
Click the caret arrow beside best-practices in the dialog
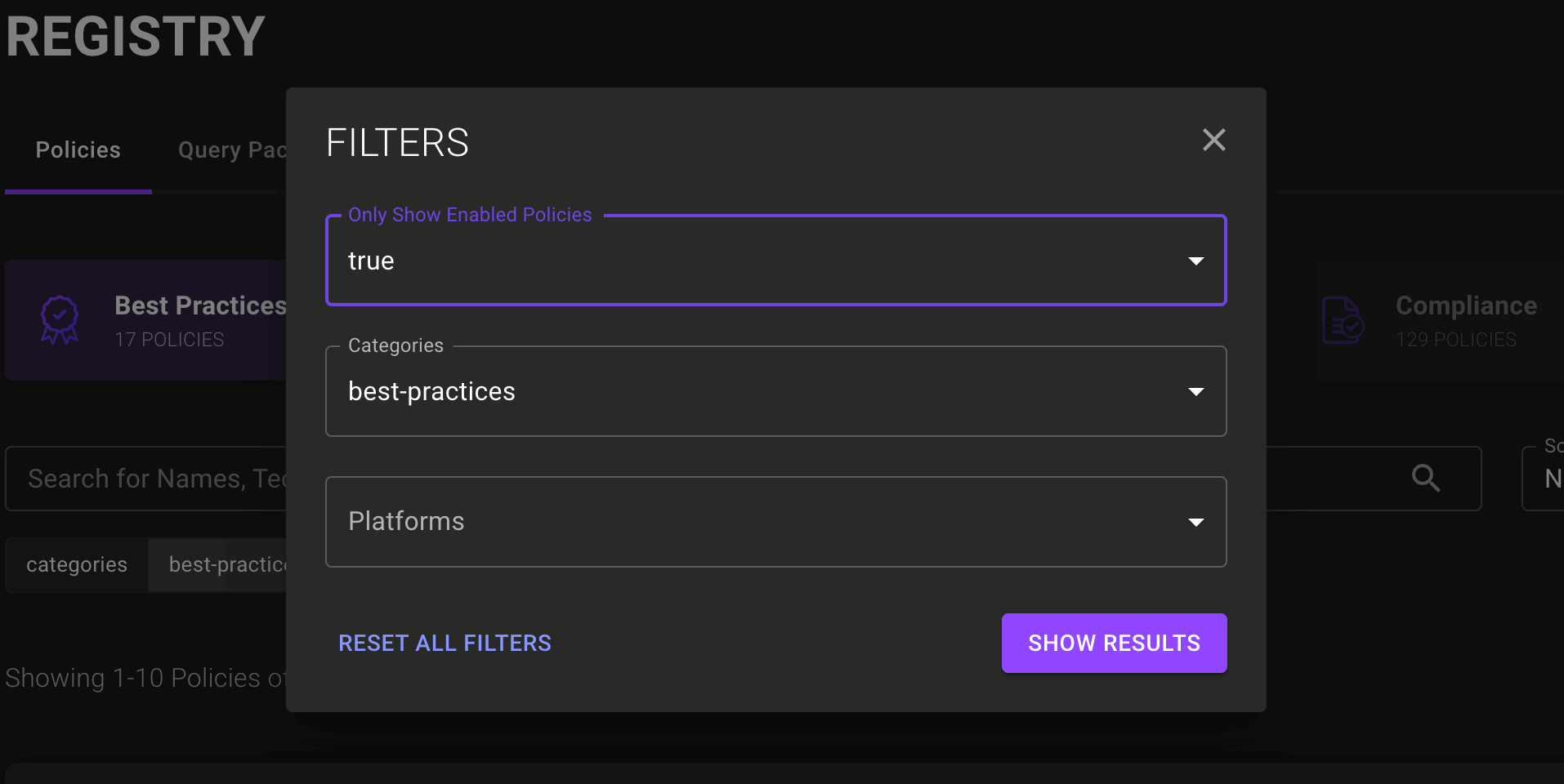1195,392
